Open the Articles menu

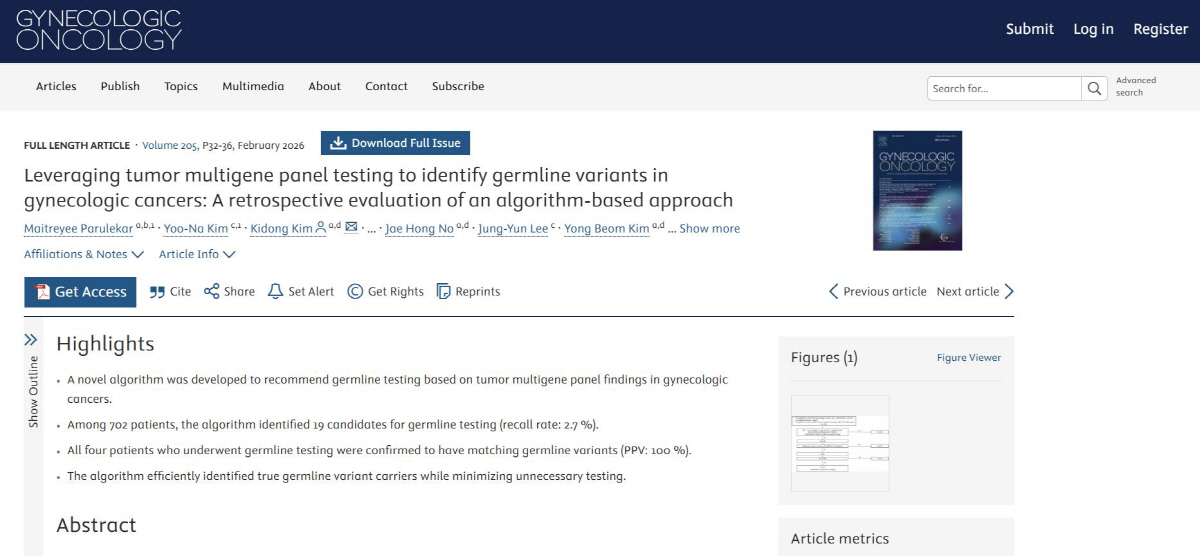[x=56, y=86]
